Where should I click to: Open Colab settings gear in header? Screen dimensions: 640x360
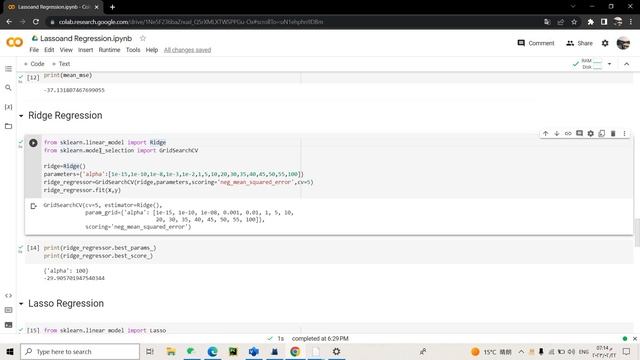pyautogui.click(x=605, y=43)
